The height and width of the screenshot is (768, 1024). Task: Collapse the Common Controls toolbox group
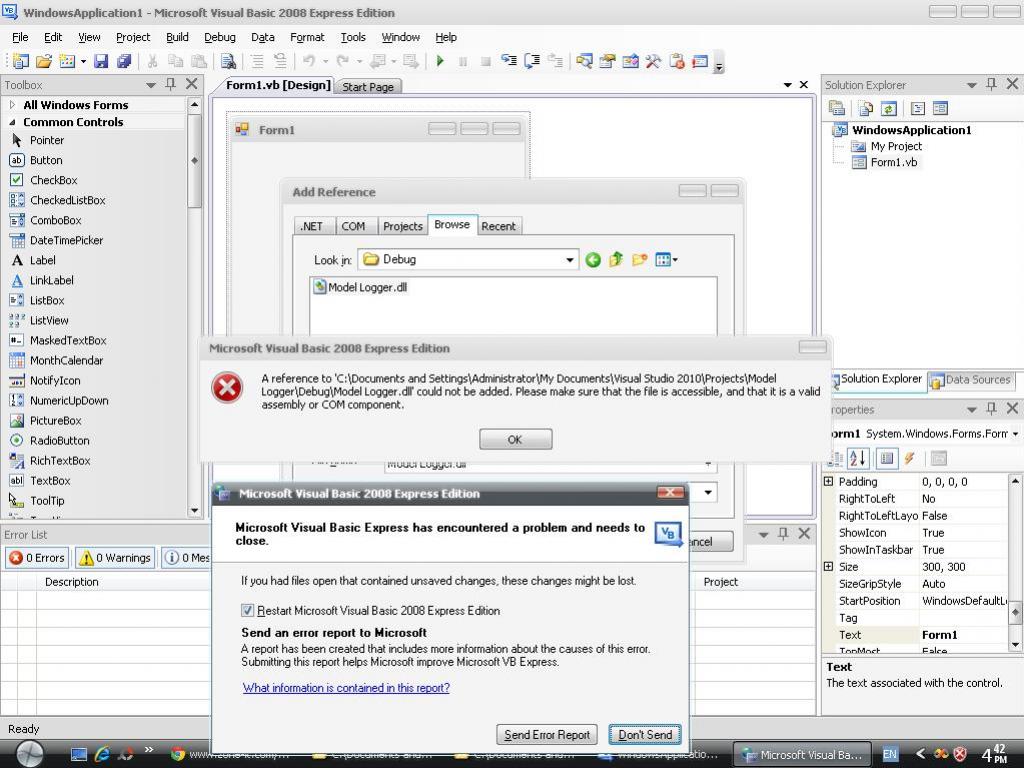(x=12, y=122)
